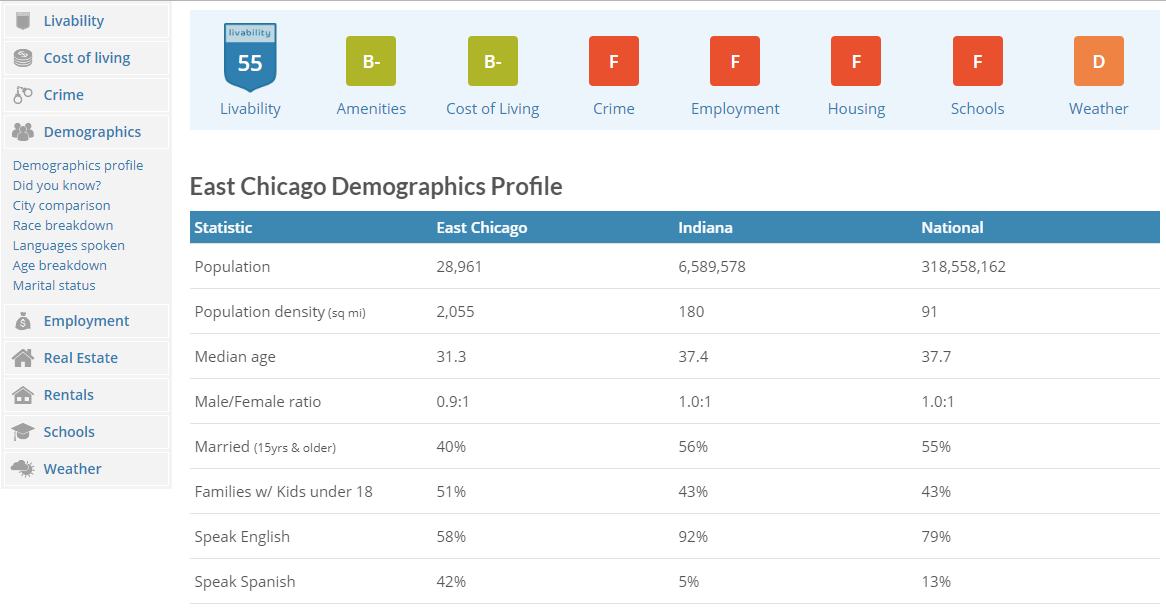Click the East Chicago Demographics Profile heading

tap(376, 186)
